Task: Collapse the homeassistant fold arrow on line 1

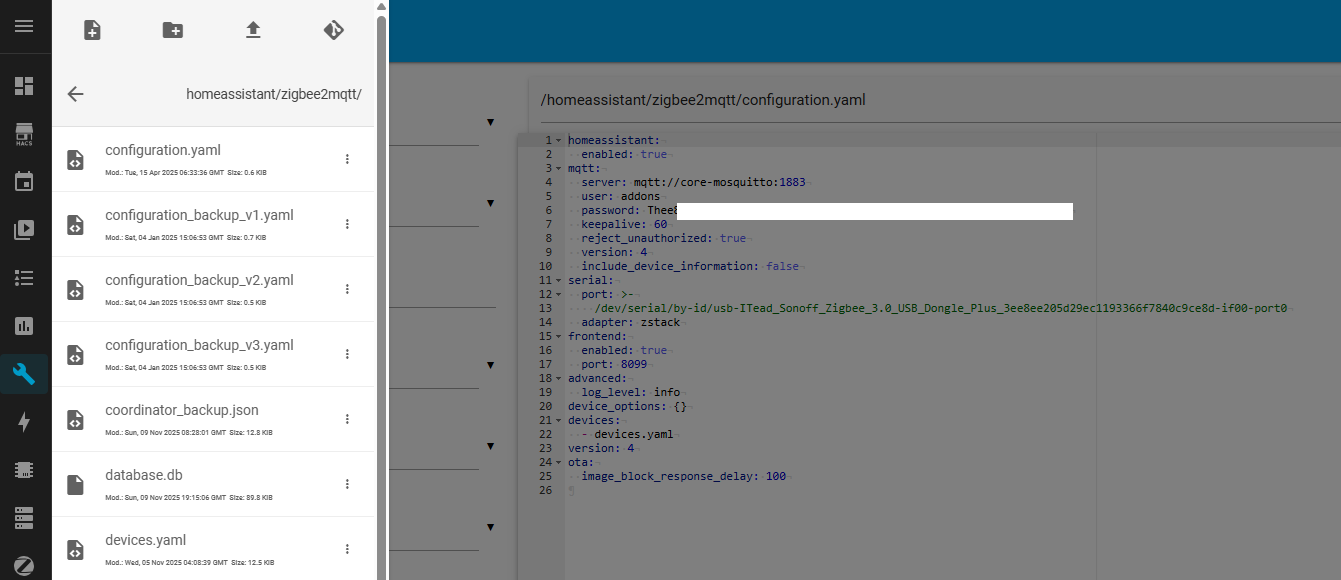Action: 559,141
